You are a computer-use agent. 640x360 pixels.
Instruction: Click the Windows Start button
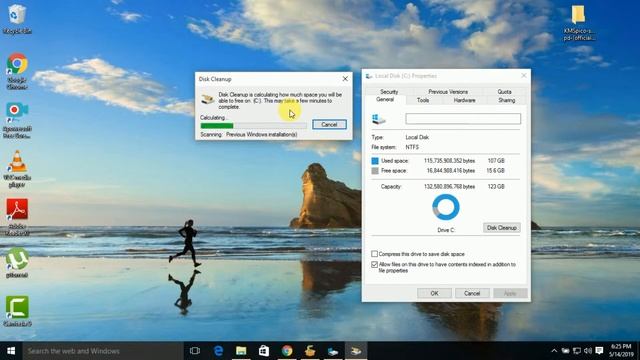pos(11,351)
